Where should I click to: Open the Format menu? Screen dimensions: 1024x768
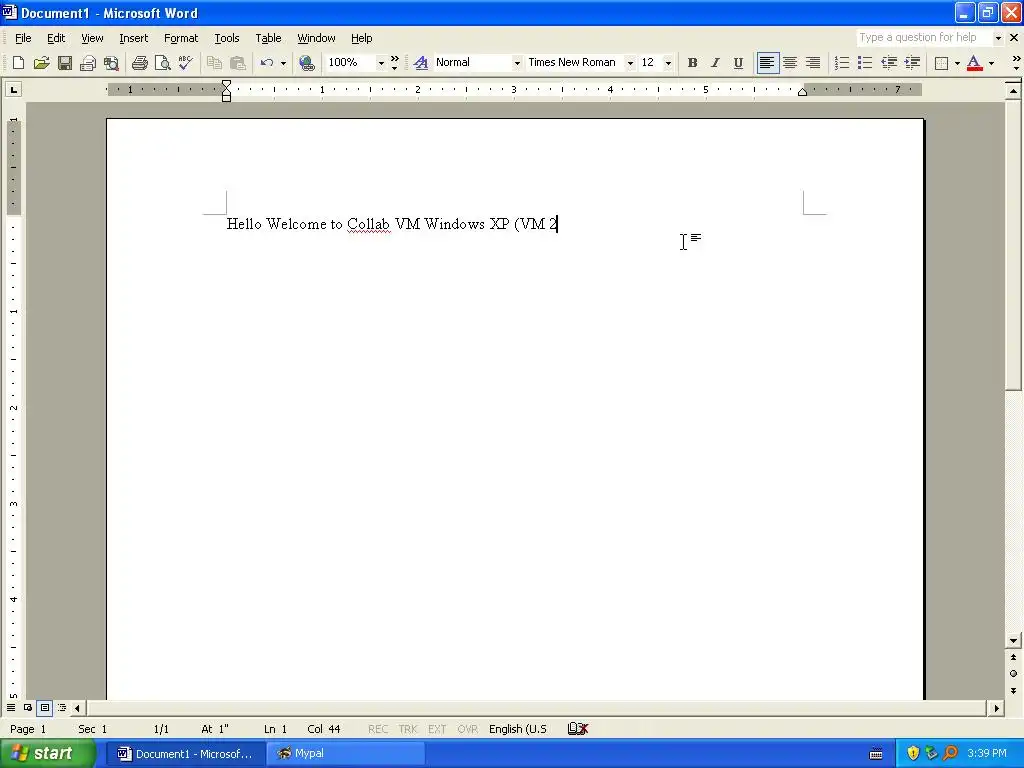click(x=181, y=38)
